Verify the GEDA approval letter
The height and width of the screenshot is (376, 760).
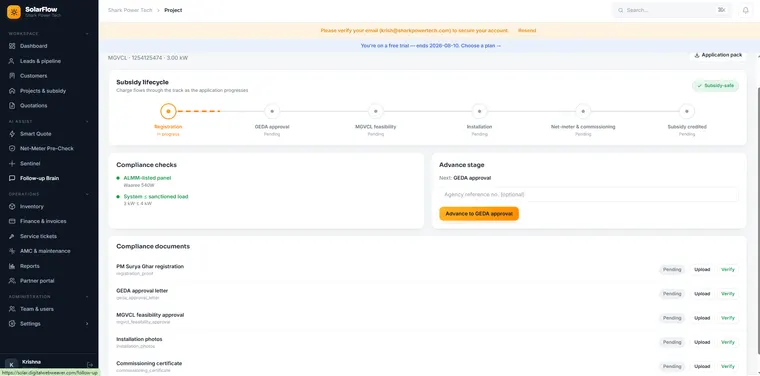coord(728,294)
